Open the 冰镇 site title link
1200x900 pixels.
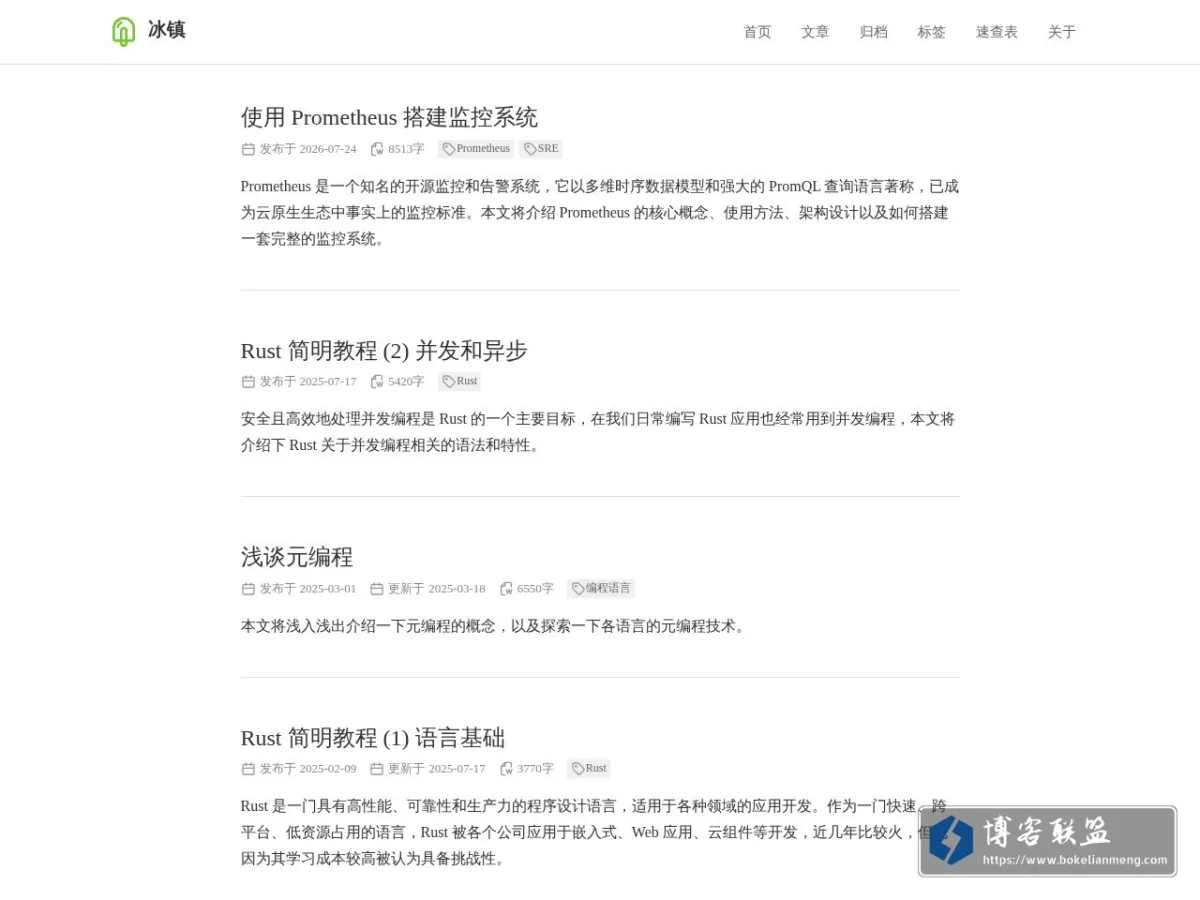167,30
